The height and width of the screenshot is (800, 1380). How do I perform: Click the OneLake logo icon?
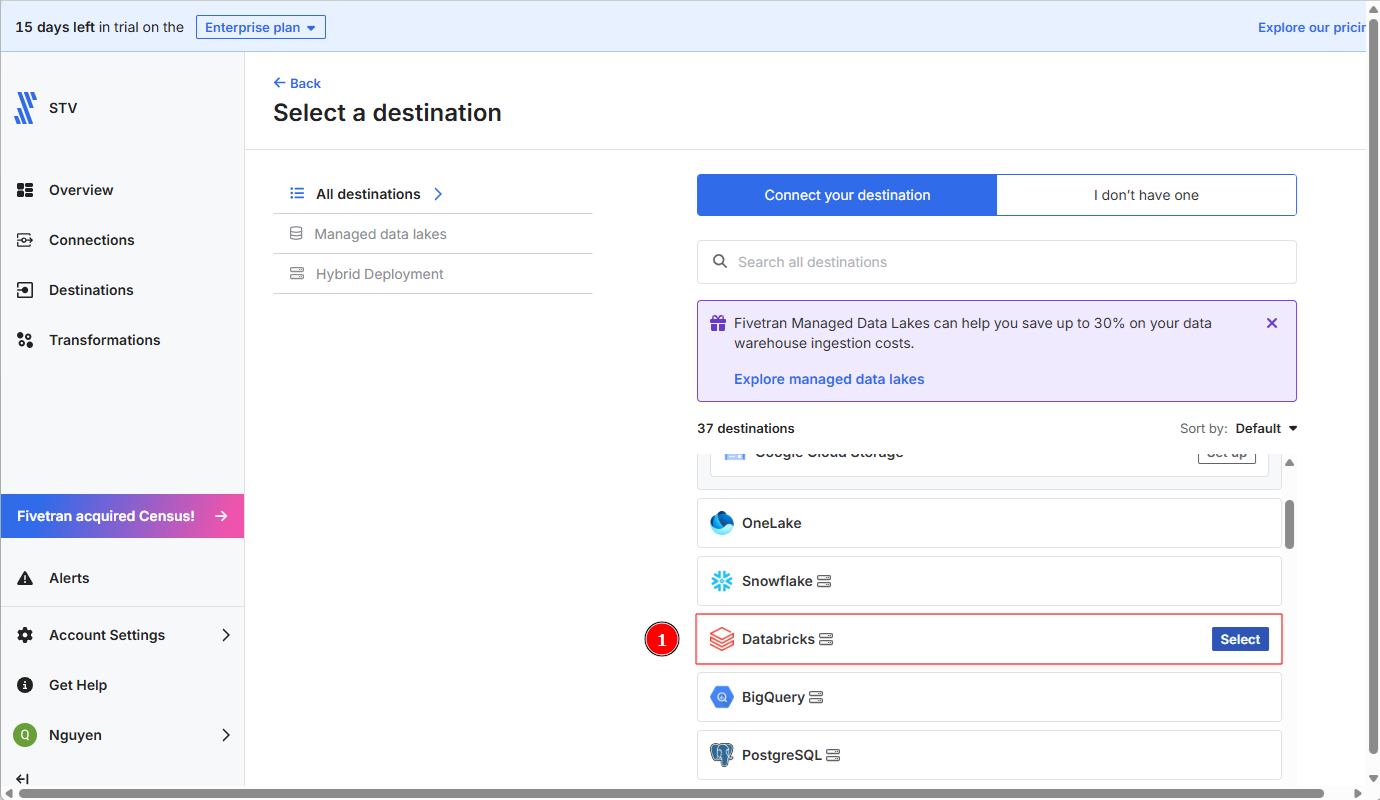point(721,523)
